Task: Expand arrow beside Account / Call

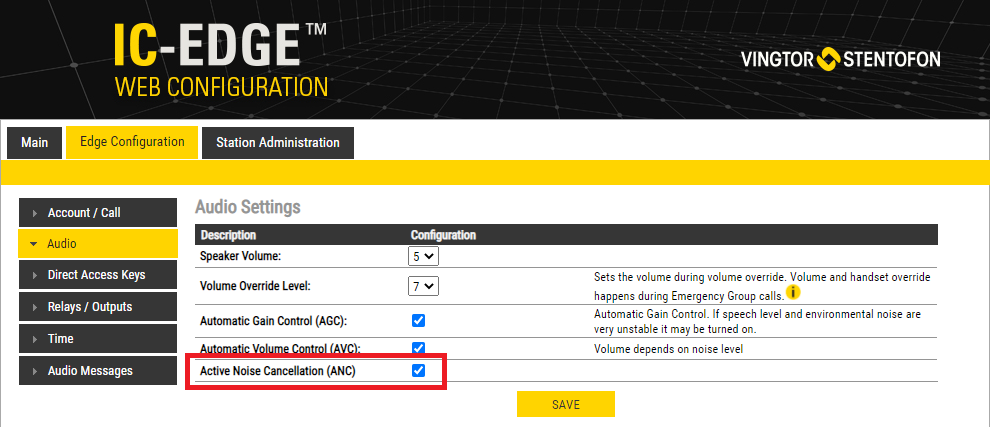Action: click(35, 214)
